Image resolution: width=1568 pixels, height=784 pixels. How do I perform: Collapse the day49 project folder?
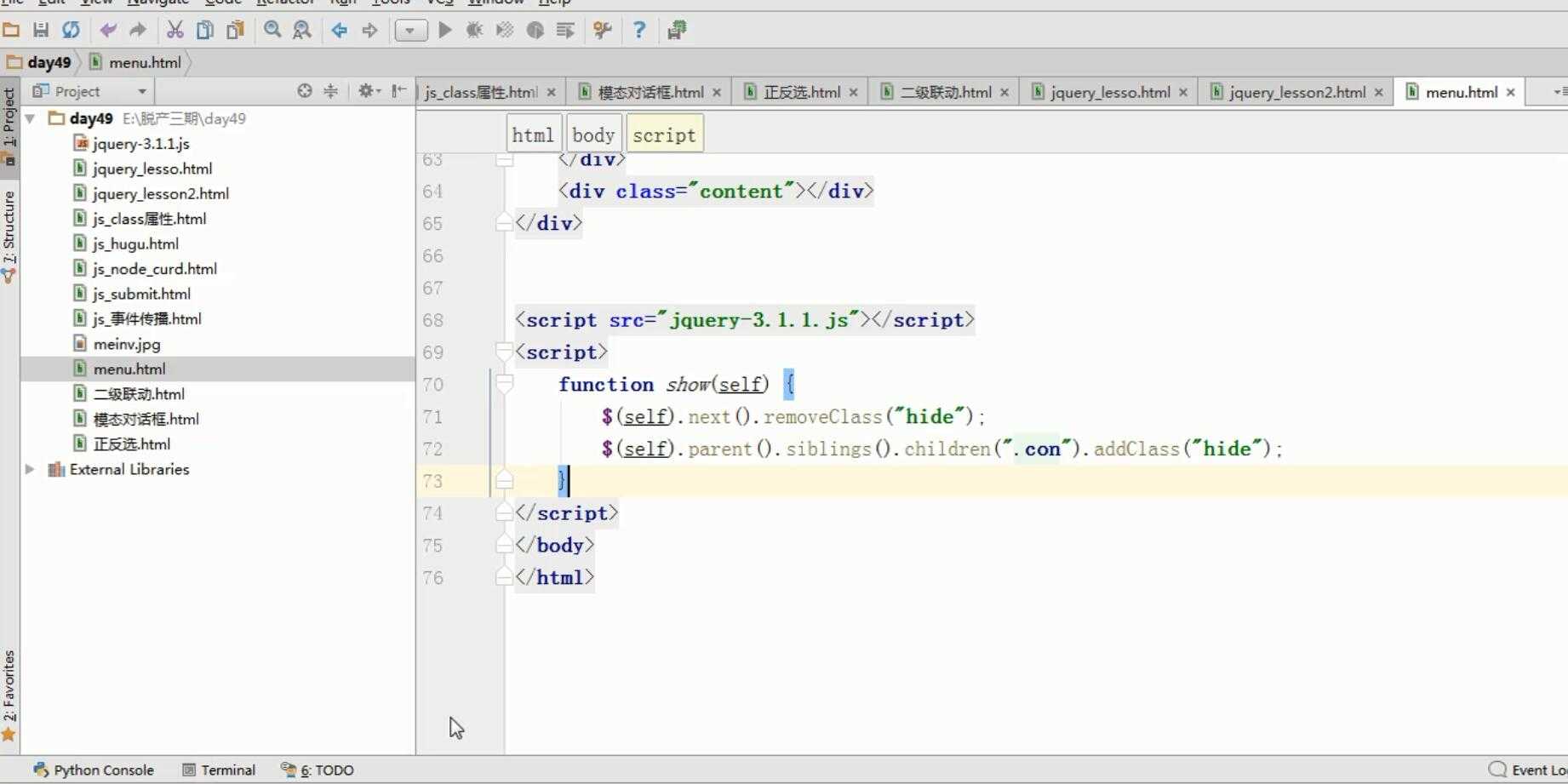coord(31,118)
